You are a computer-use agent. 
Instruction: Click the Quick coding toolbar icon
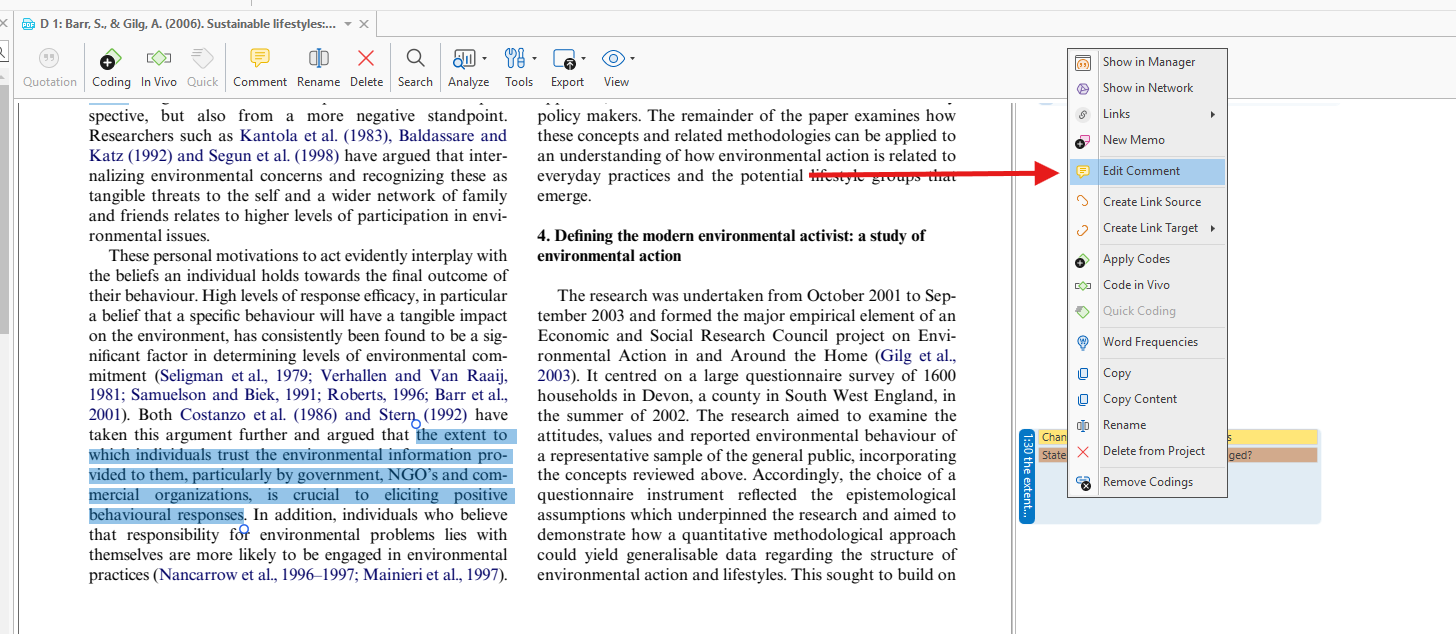[x=202, y=59]
